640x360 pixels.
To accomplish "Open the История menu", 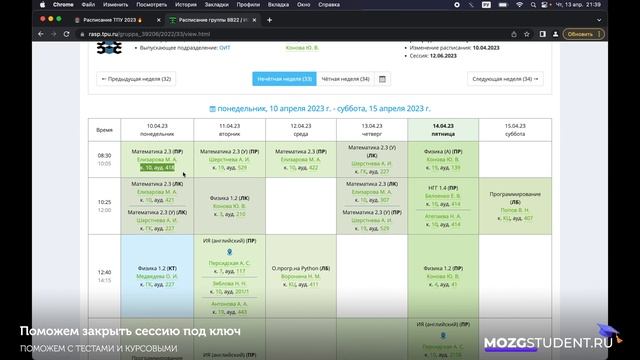I will 186,5.
